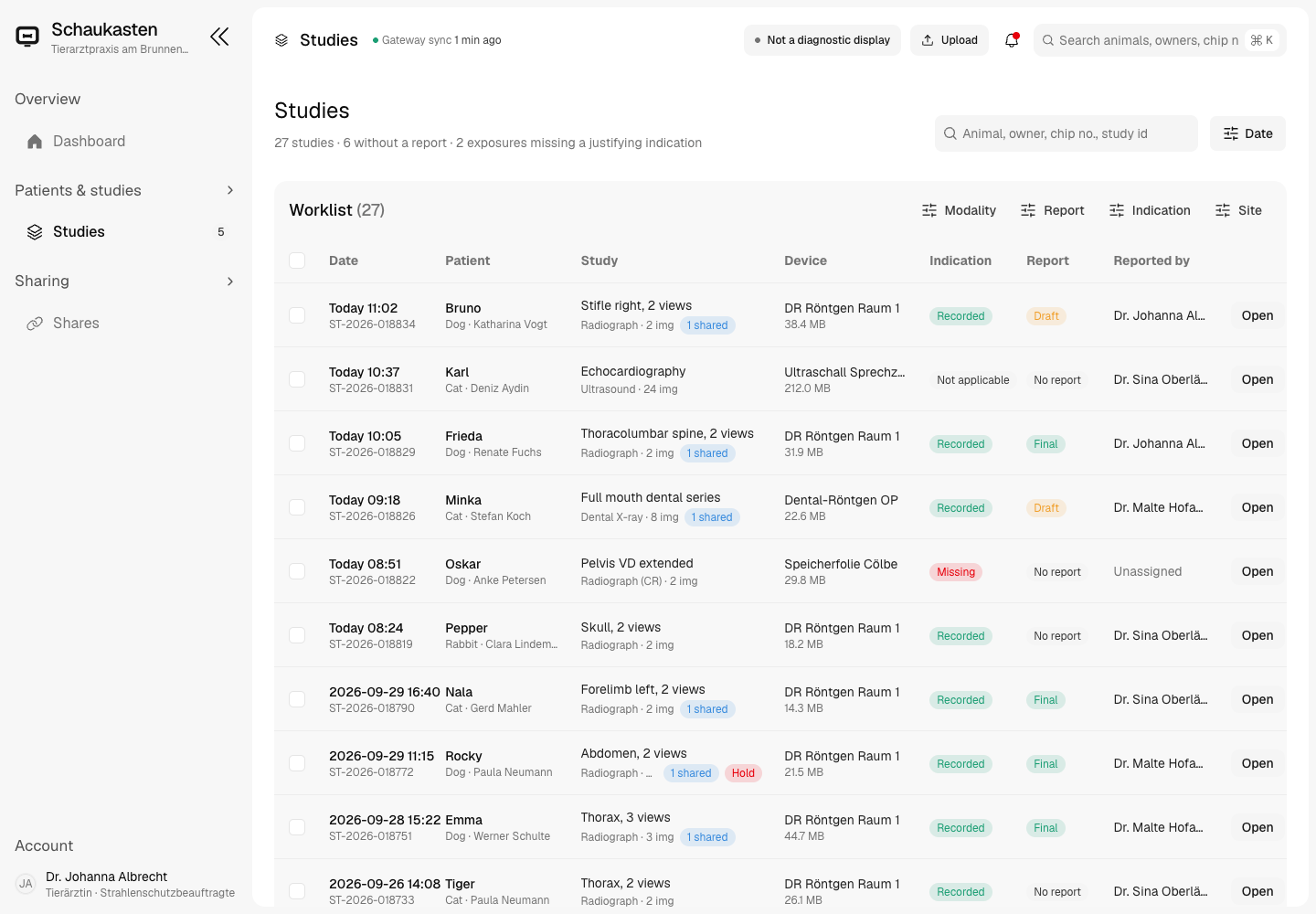The image size is (1316, 914).
Task: Collapse sidebar with double chevron icon
Action: point(219,37)
